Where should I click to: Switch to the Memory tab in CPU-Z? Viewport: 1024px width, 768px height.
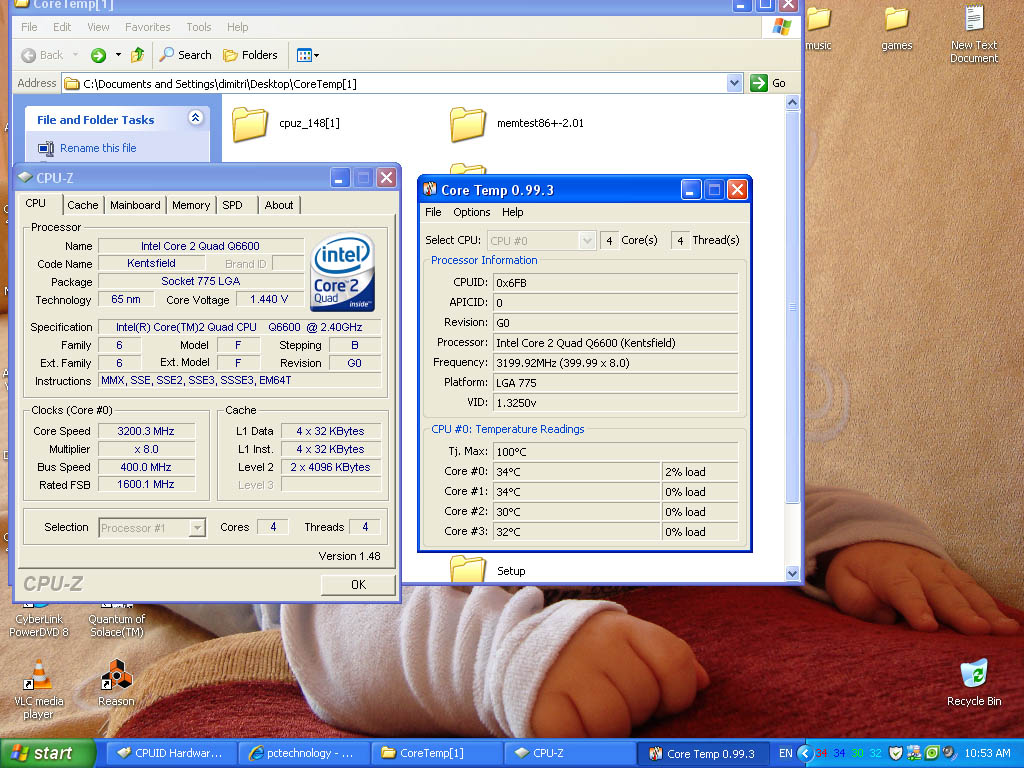pyautogui.click(x=191, y=205)
